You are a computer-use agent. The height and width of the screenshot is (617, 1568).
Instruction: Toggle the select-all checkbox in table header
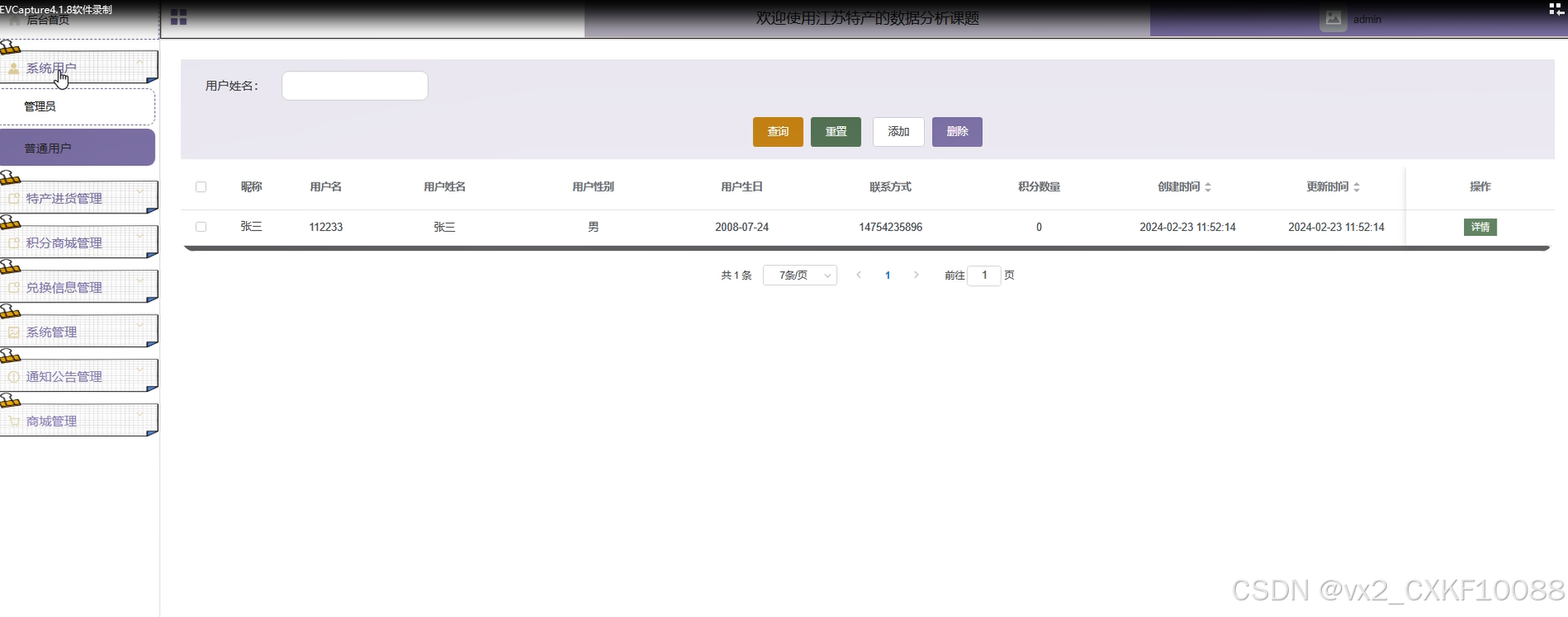[201, 187]
